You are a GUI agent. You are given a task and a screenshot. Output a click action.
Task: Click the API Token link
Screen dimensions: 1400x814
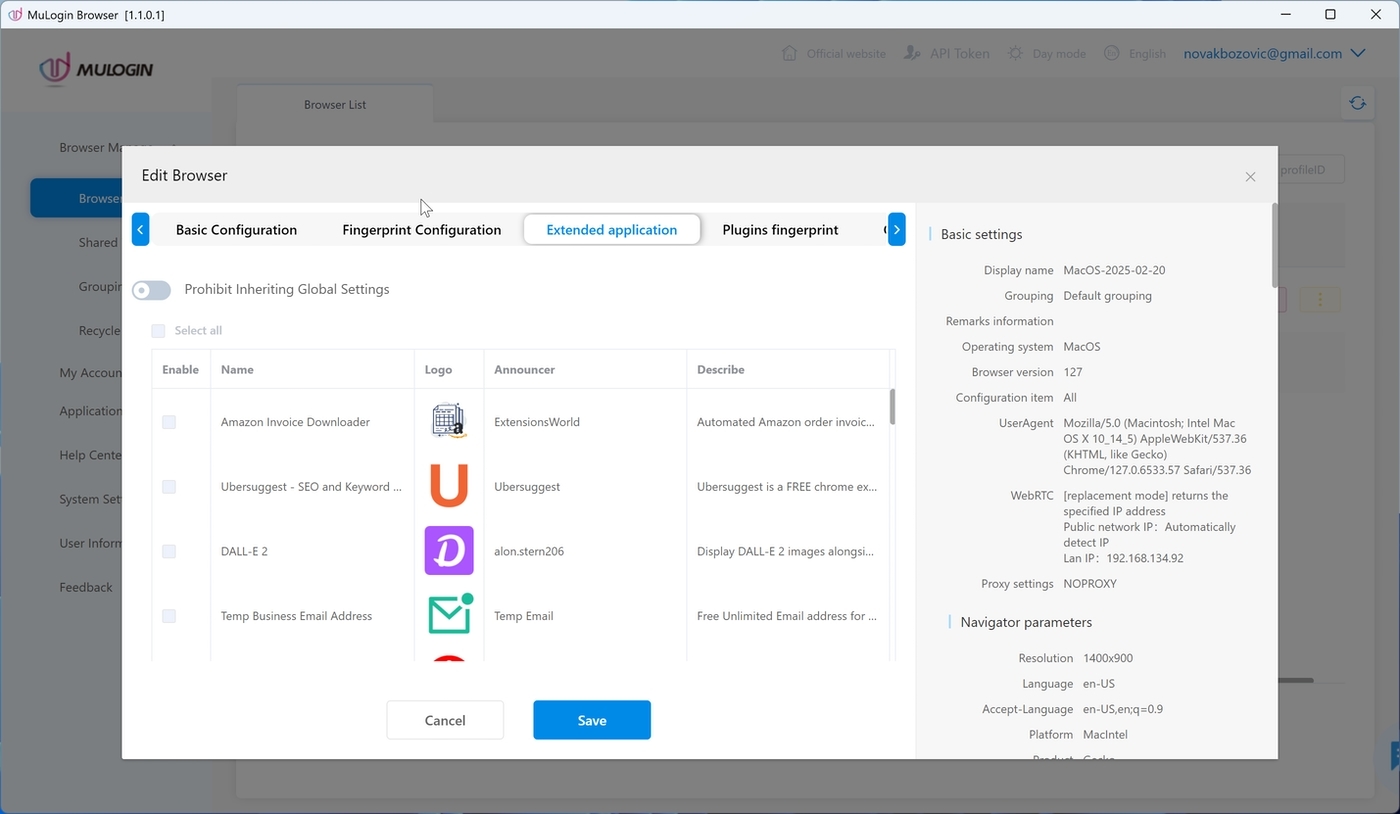click(x=959, y=54)
